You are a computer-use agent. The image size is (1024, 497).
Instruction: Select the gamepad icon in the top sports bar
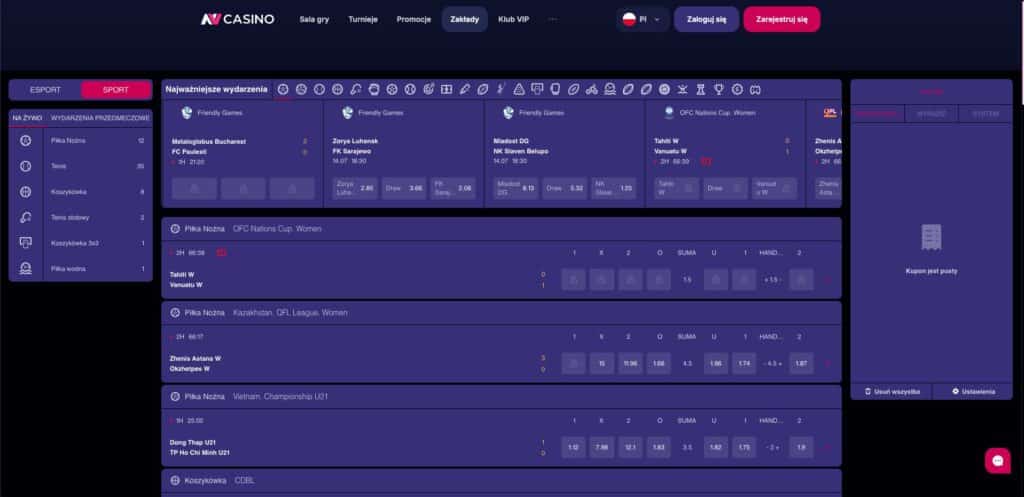coord(755,89)
